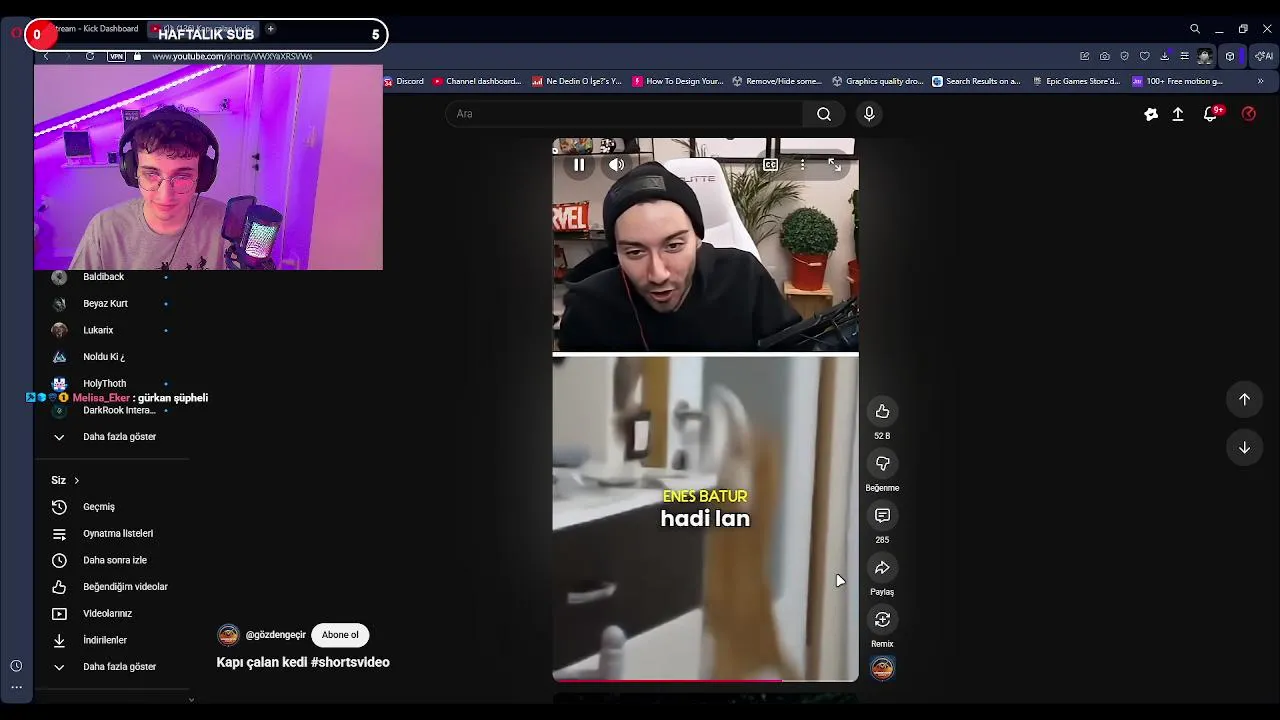The image size is (1280, 720).
Task: Open the @gözdengeçir channel link
Action: (275, 635)
